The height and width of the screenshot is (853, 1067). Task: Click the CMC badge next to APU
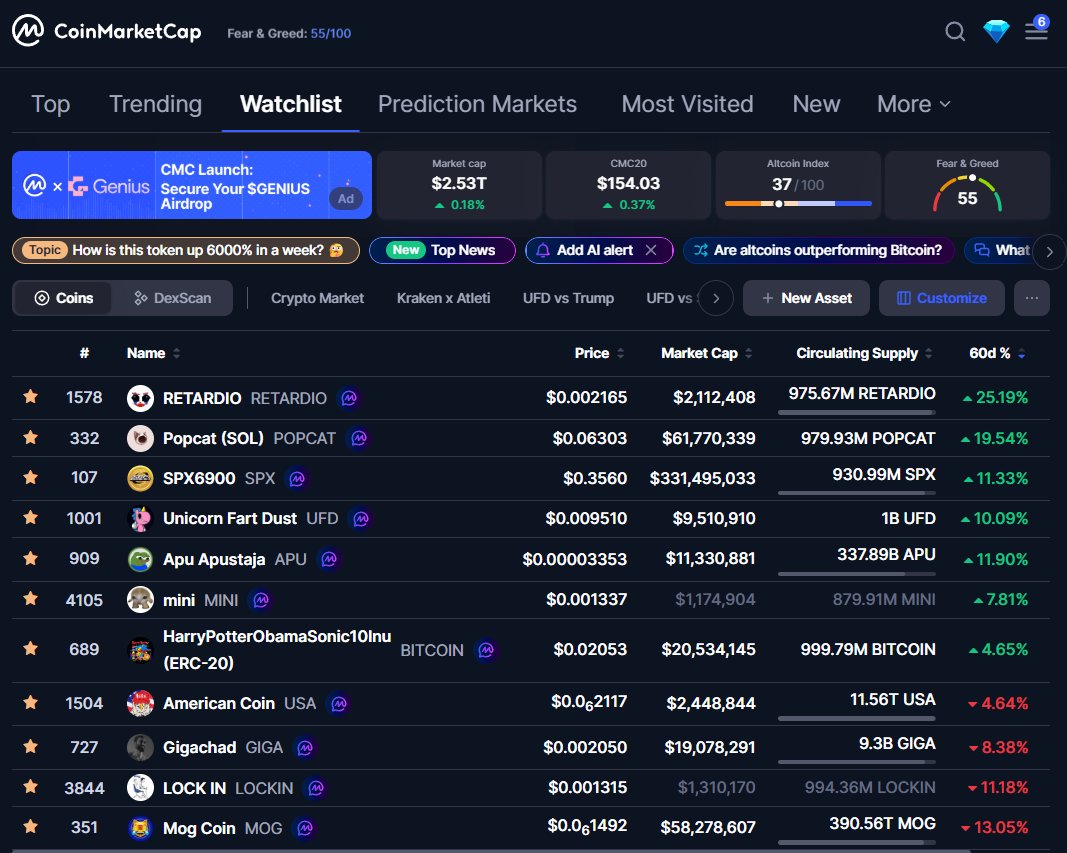coord(329,559)
